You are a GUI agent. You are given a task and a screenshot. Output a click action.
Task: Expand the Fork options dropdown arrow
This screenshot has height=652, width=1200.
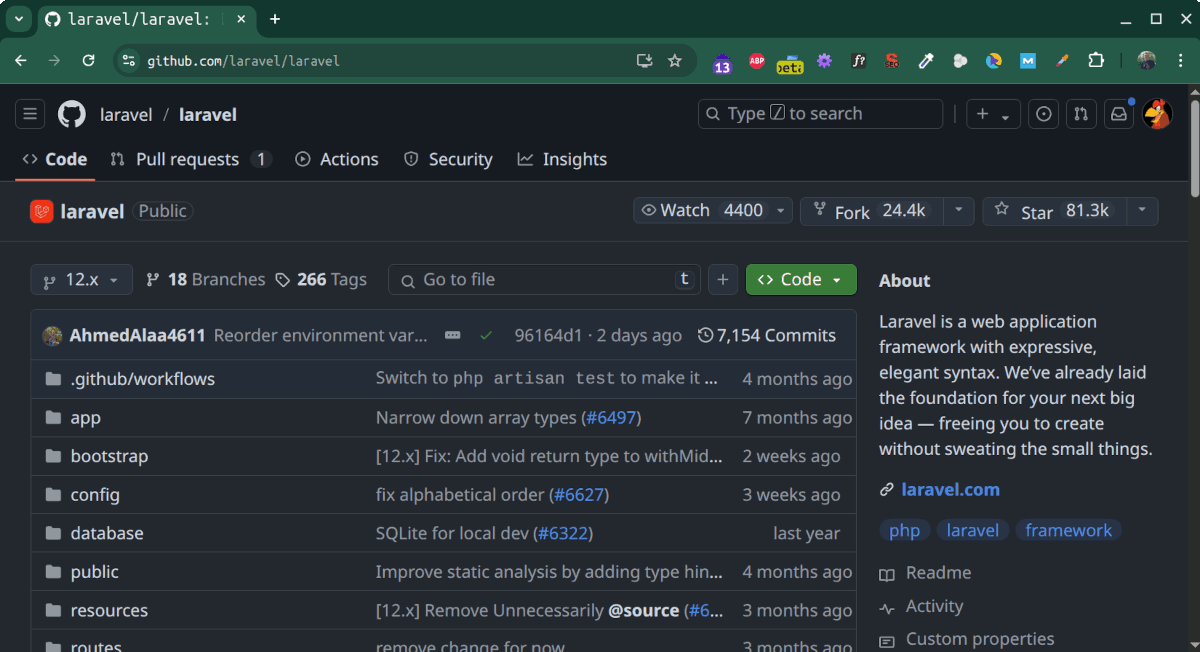click(x=958, y=211)
